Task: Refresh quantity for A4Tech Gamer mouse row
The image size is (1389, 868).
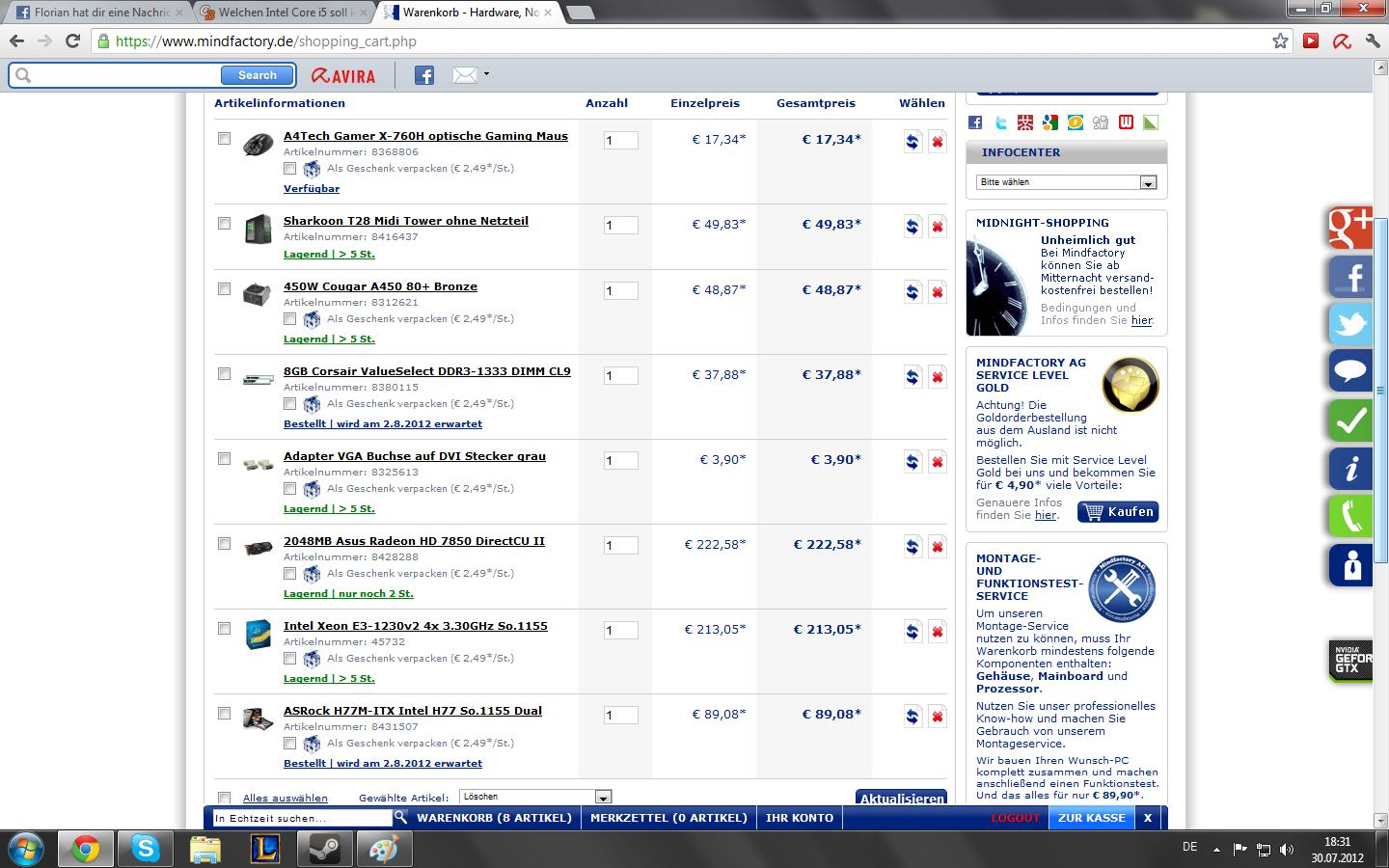Action: click(x=912, y=142)
